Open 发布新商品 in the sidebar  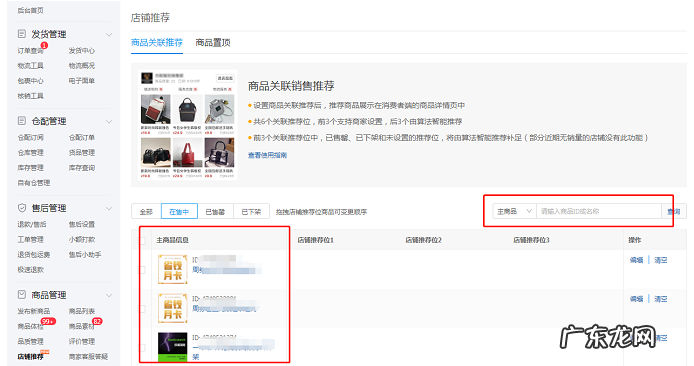[x=34, y=311]
